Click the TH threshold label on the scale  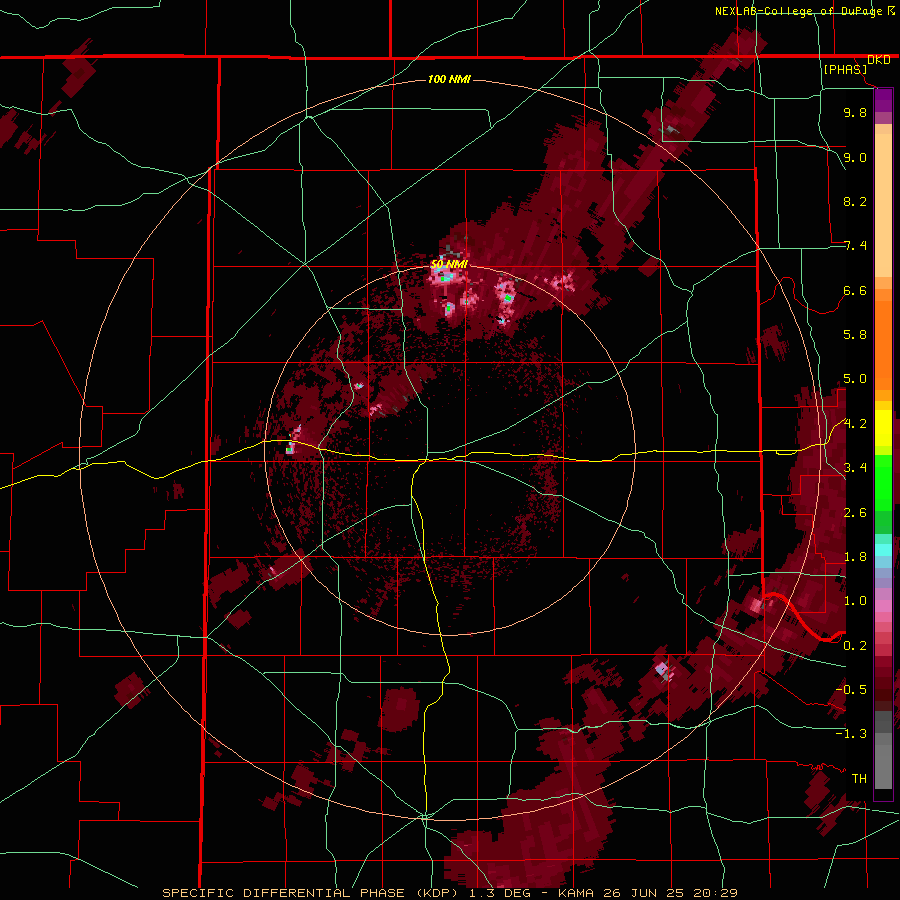click(x=859, y=779)
